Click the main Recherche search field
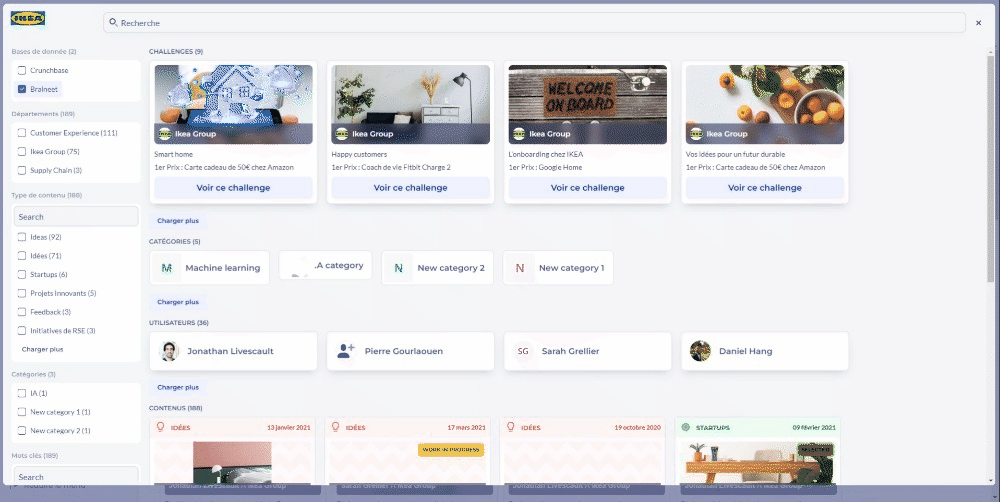 (x=540, y=22)
